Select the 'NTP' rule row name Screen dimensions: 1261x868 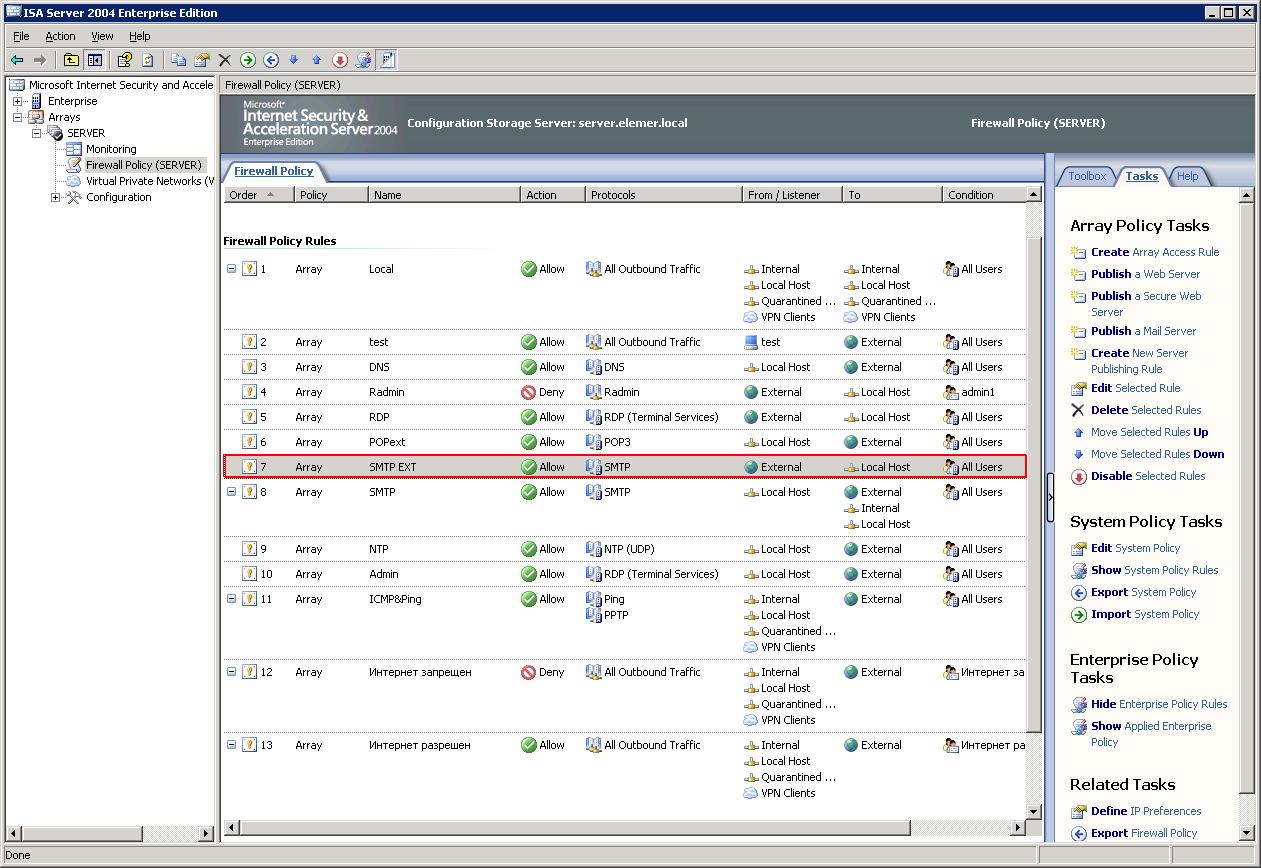tap(378, 549)
